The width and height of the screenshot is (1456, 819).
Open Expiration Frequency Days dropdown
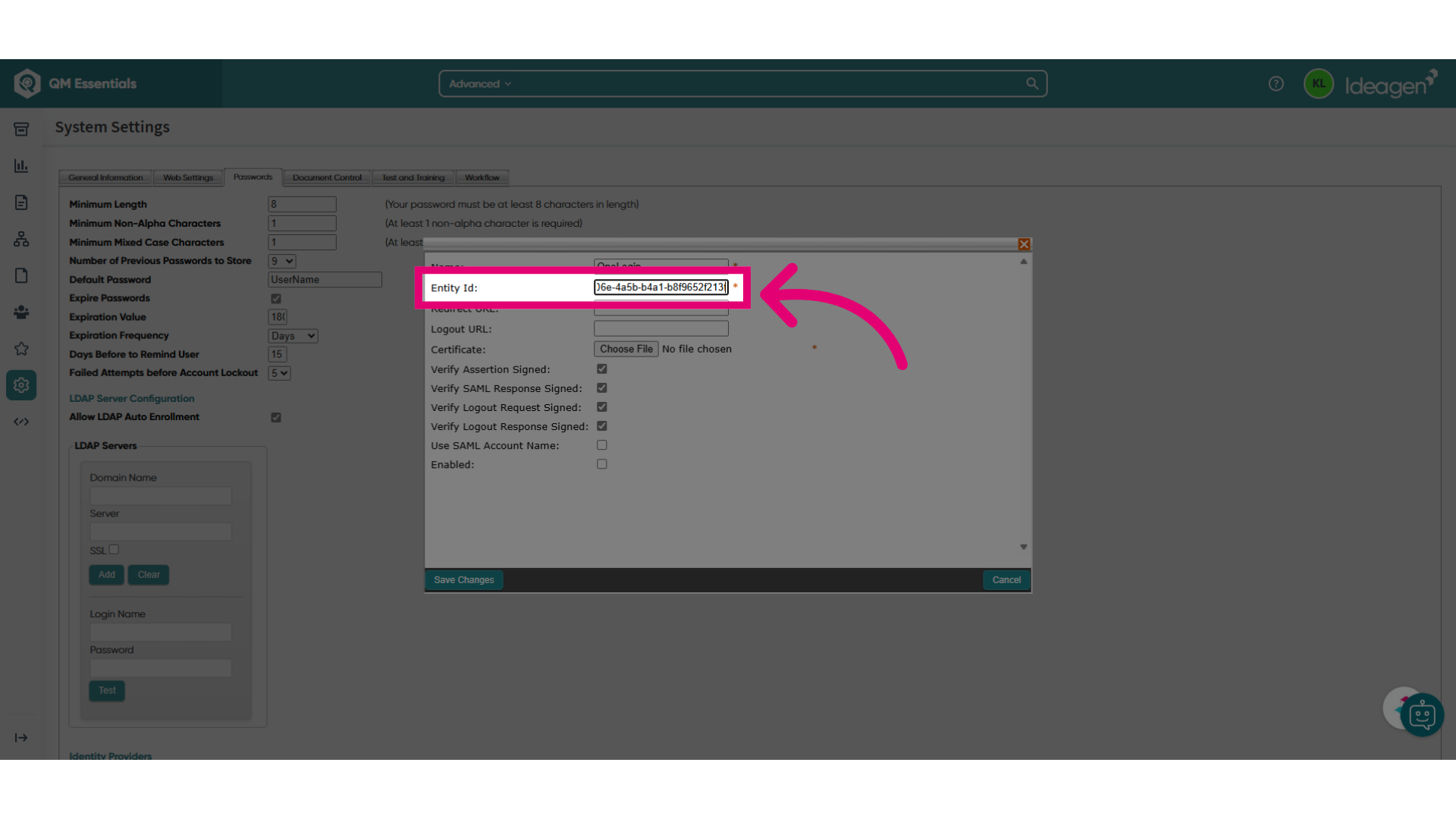pos(293,336)
